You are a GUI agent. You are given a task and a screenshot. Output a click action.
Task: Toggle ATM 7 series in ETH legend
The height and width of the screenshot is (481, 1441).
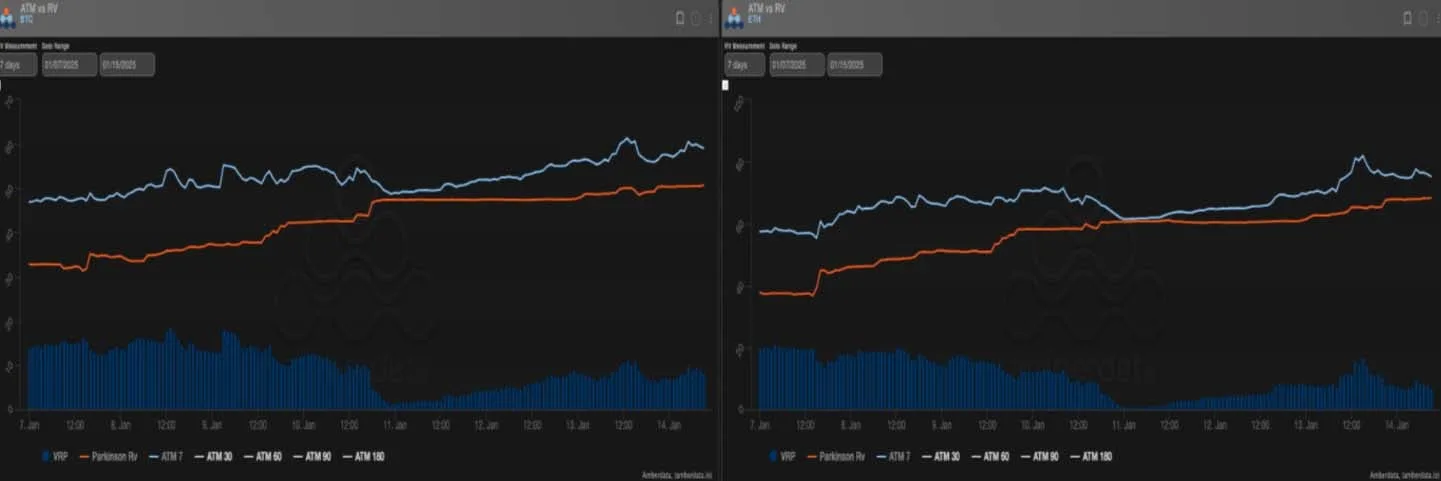click(x=894, y=456)
